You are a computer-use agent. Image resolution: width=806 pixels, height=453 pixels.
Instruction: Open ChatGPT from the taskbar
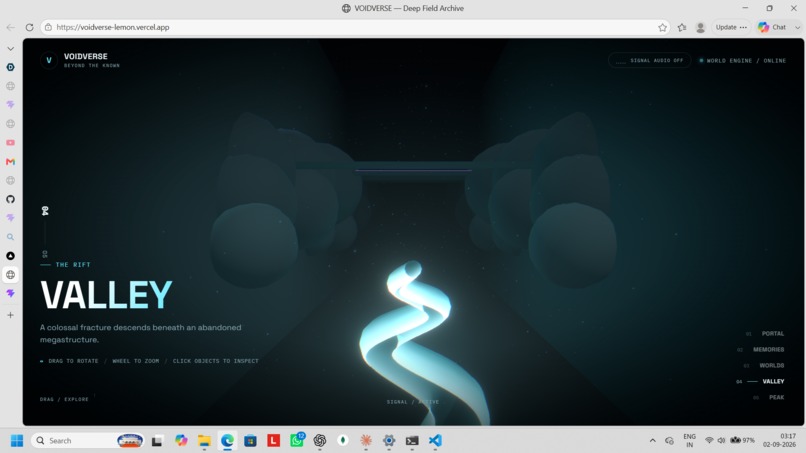click(x=320, y=441)
